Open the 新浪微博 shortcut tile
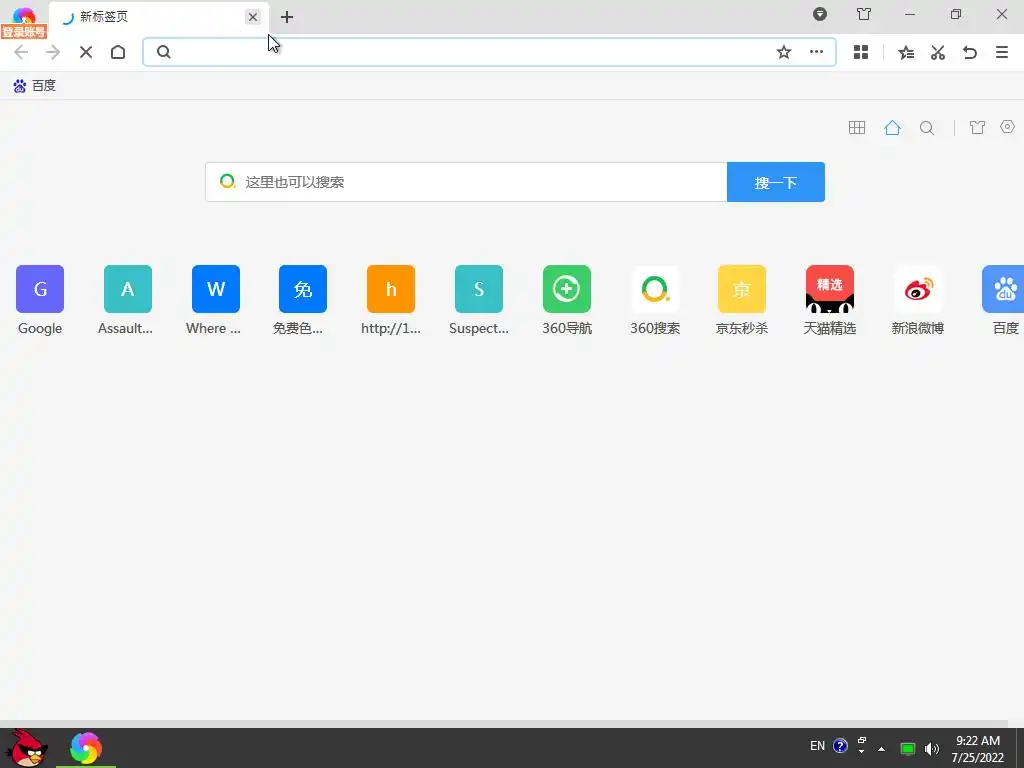Image resolution: width=1024 pixels, height=768 pixels. (x=918, y=300)
